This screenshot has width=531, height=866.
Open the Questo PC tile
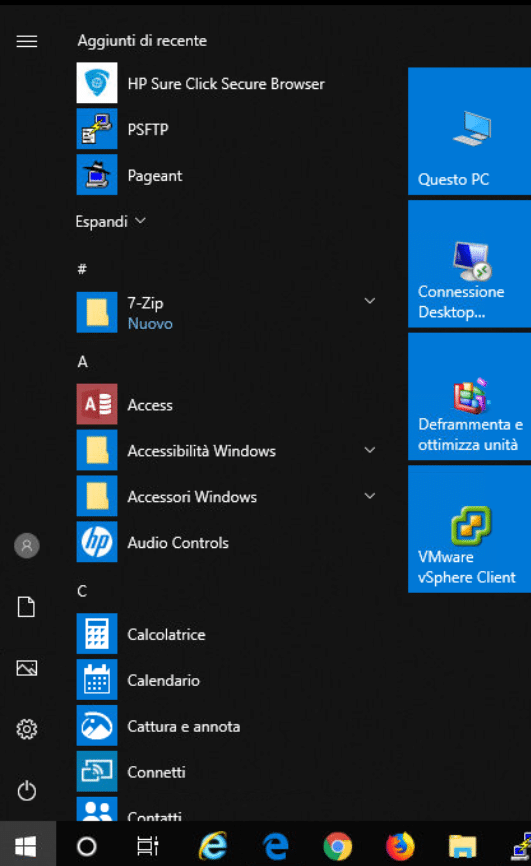[x=469, y=131]
